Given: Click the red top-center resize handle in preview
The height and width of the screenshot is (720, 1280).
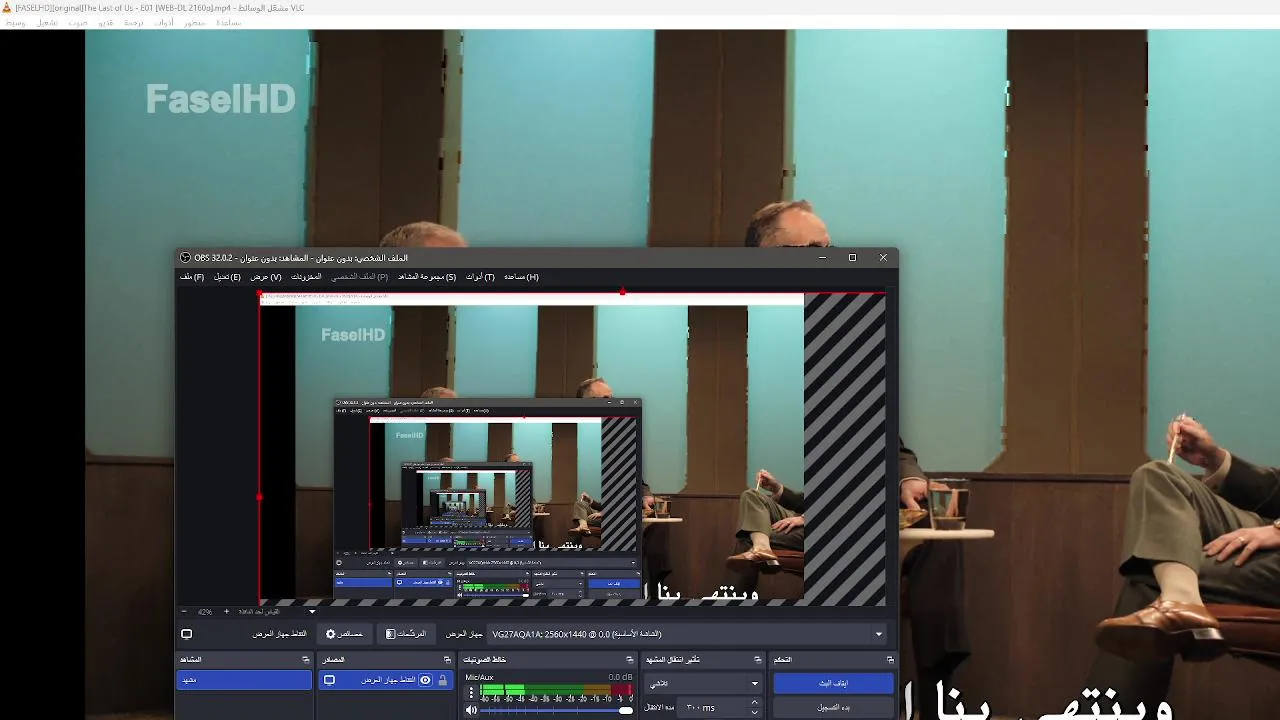Looking at the screenshot, I should pos(622,292).
